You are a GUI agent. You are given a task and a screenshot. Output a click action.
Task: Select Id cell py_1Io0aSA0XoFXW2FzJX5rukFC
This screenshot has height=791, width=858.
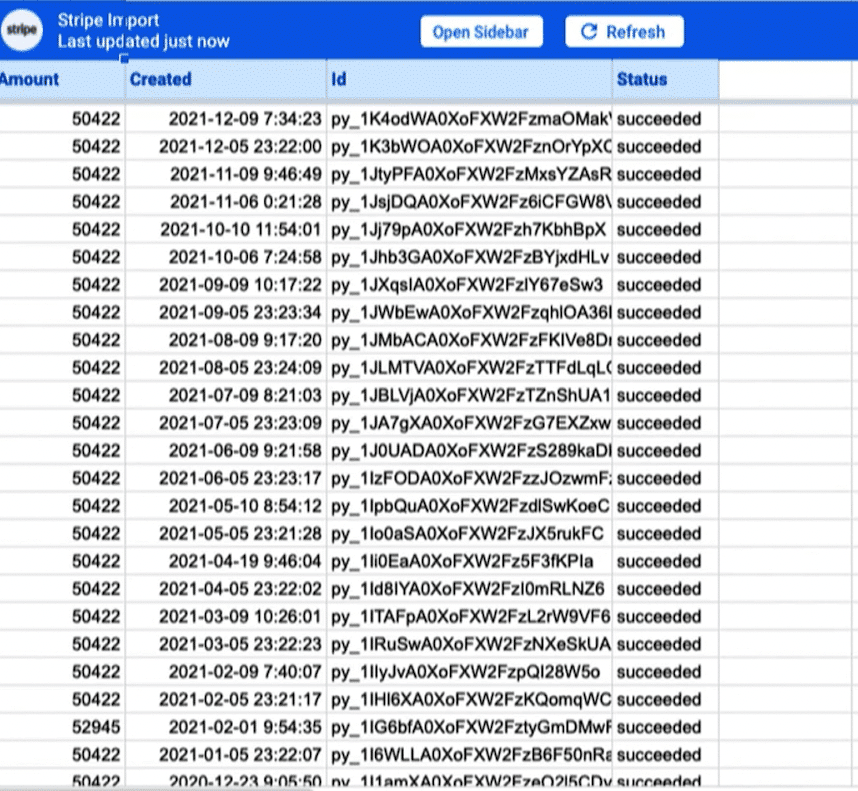469,533
